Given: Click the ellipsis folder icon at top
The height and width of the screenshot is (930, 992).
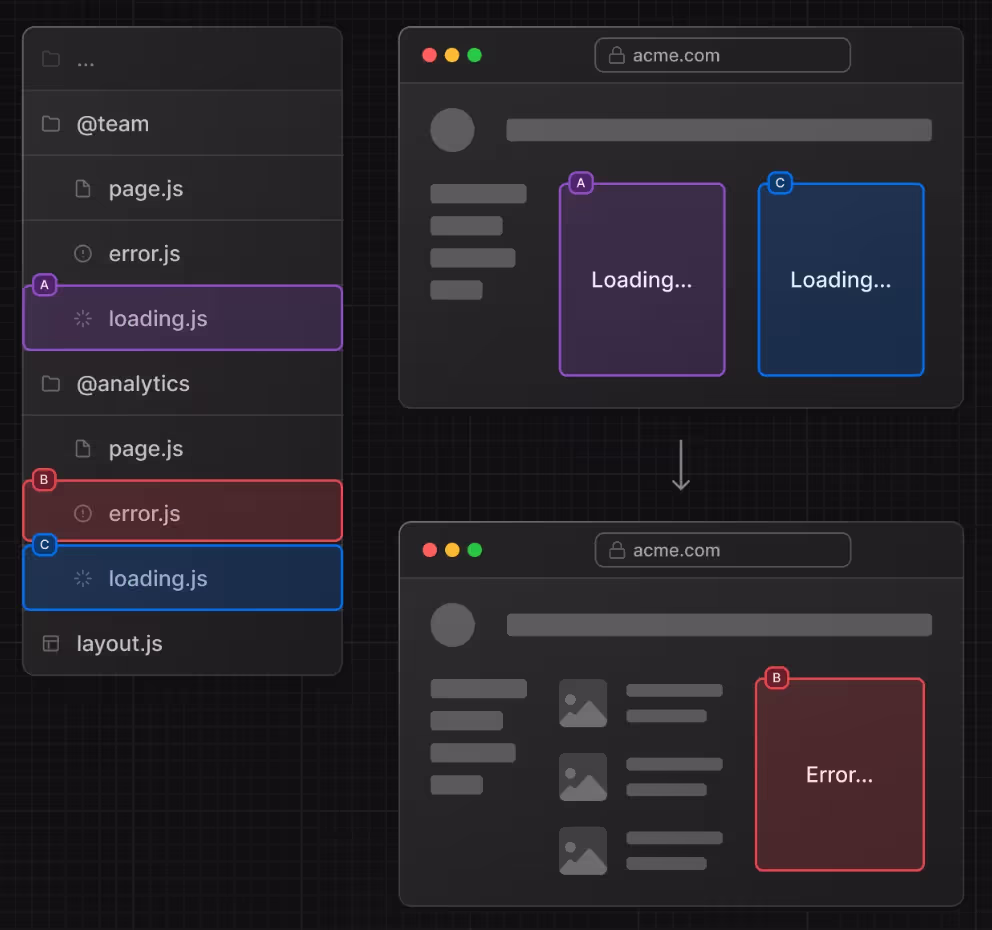Looking at the screenshot, I should (51, 59).
